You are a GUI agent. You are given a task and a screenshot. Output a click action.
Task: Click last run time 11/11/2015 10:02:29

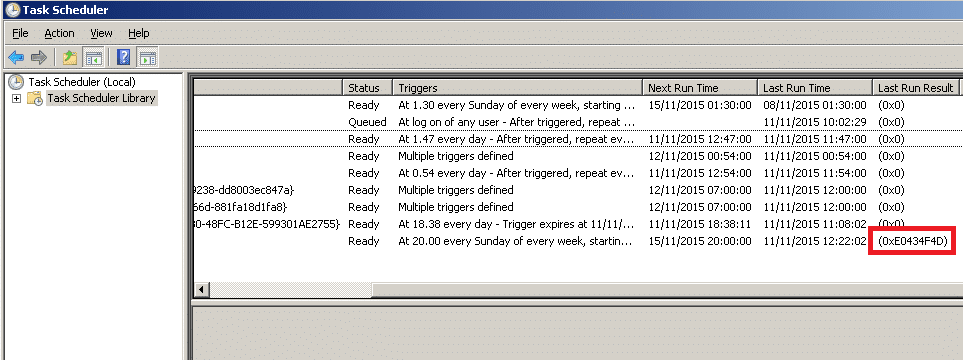814,122
